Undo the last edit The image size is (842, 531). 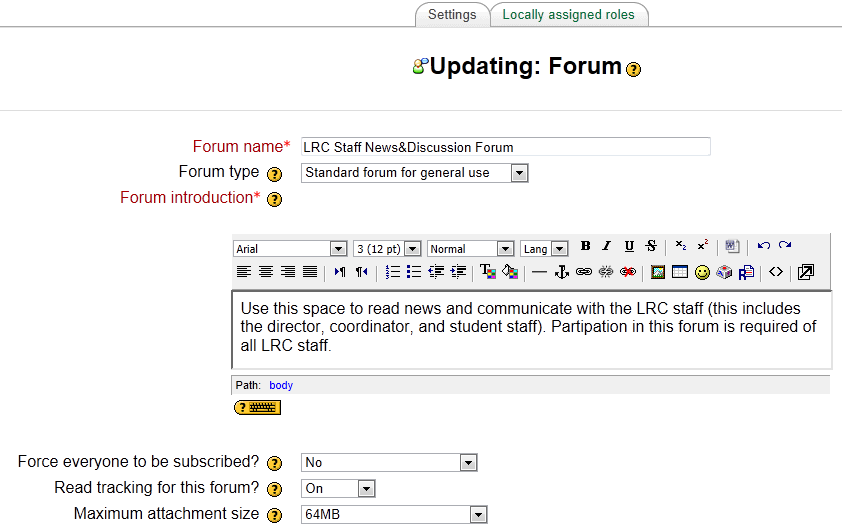coord(764,247)
